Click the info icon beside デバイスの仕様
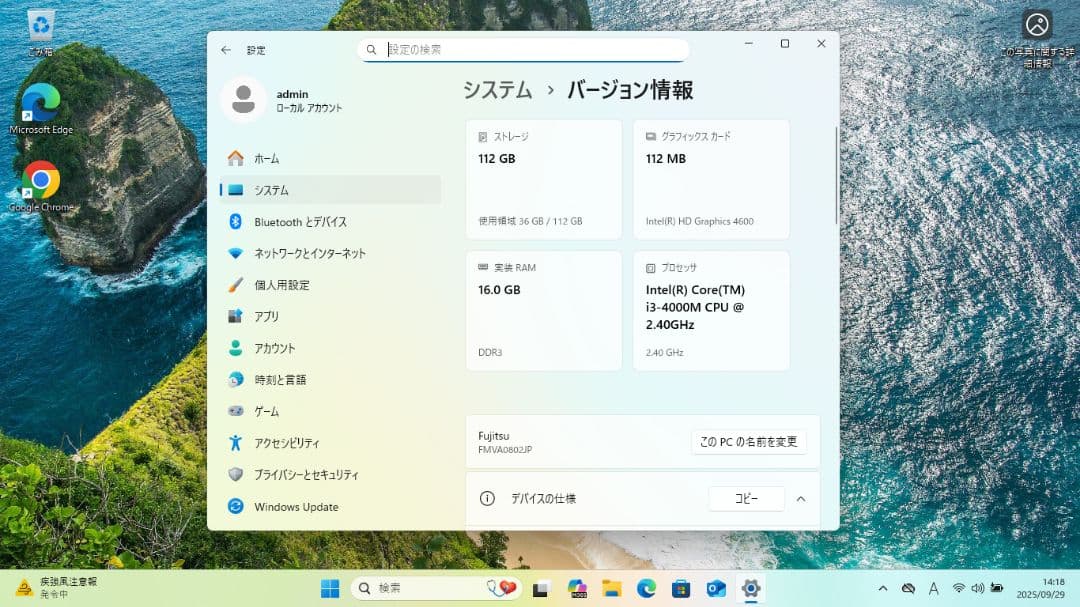This screenshot has height=607, width=1080. pyautogui.click(x=487, y=498)
